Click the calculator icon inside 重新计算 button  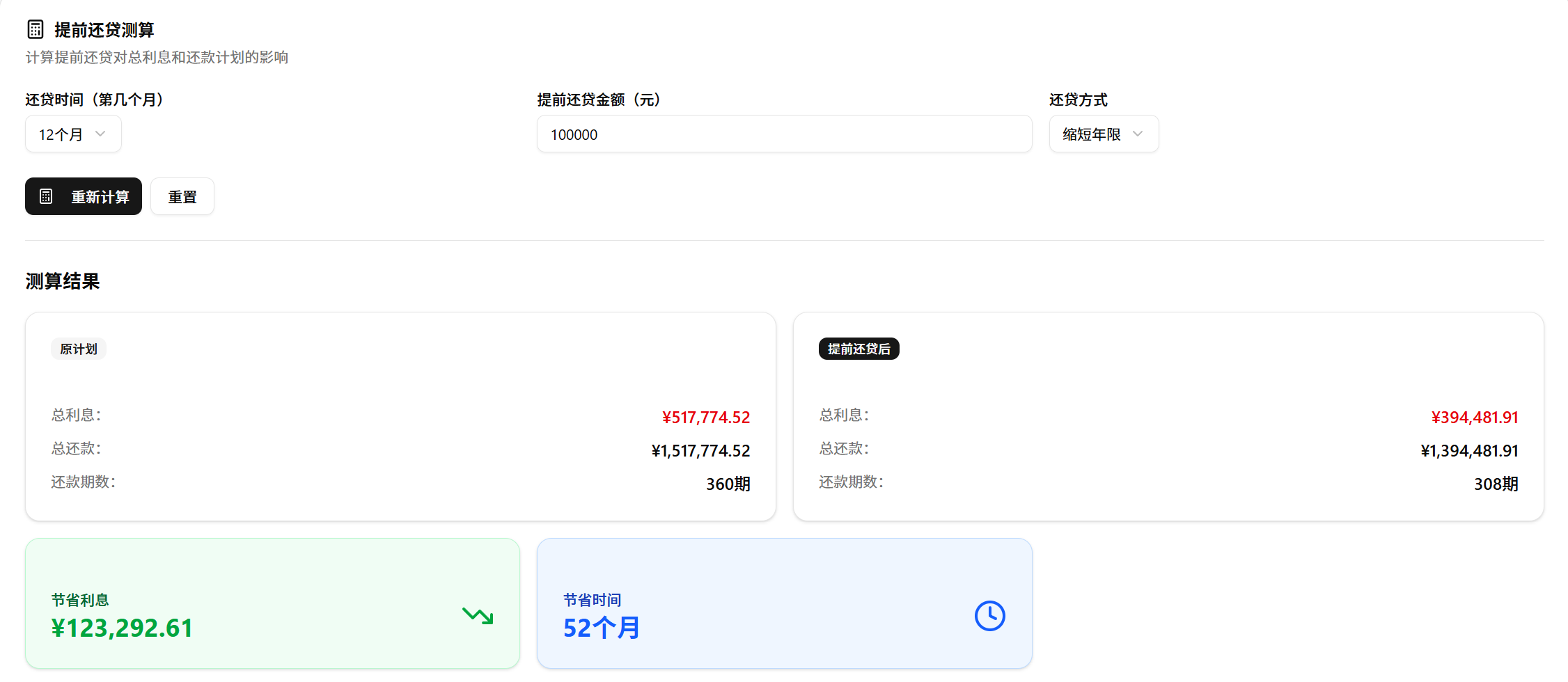click(x=46, y=196)
